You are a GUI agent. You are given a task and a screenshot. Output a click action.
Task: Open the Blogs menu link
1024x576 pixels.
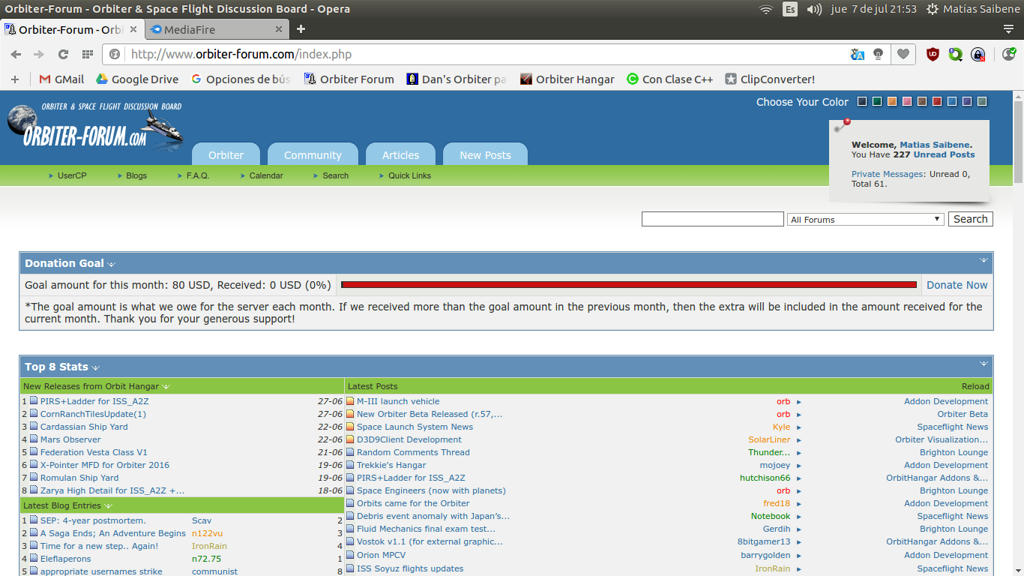136,176
